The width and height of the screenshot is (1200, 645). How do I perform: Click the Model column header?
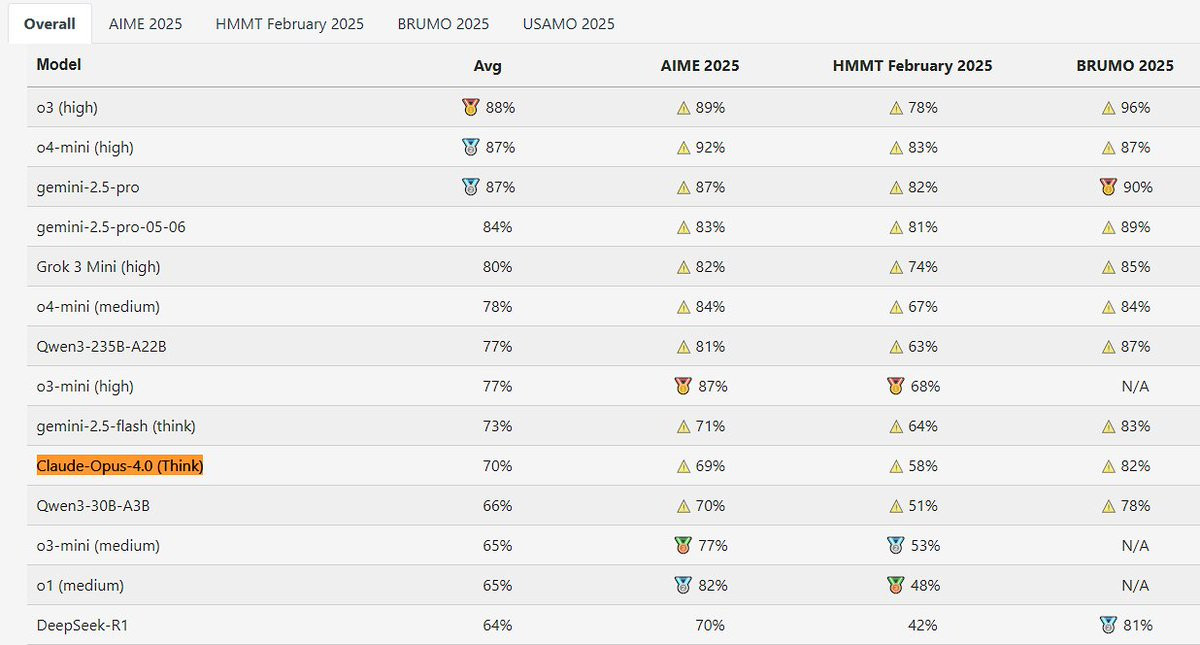[x=59, y=65]
